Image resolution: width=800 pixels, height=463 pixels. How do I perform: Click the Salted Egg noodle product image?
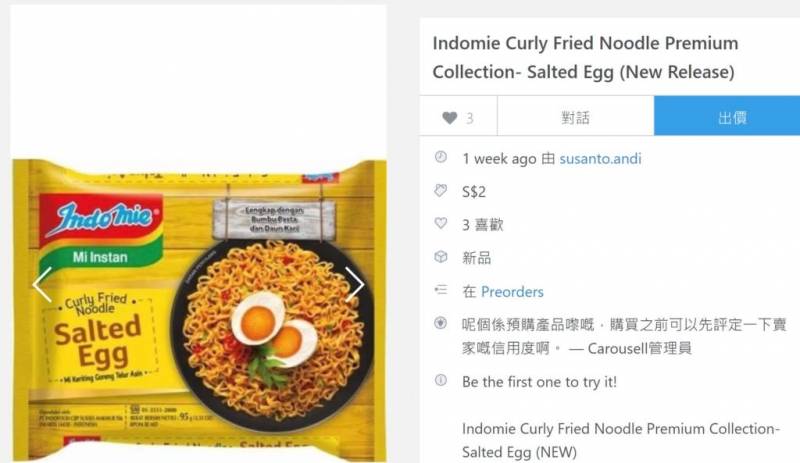199,310
